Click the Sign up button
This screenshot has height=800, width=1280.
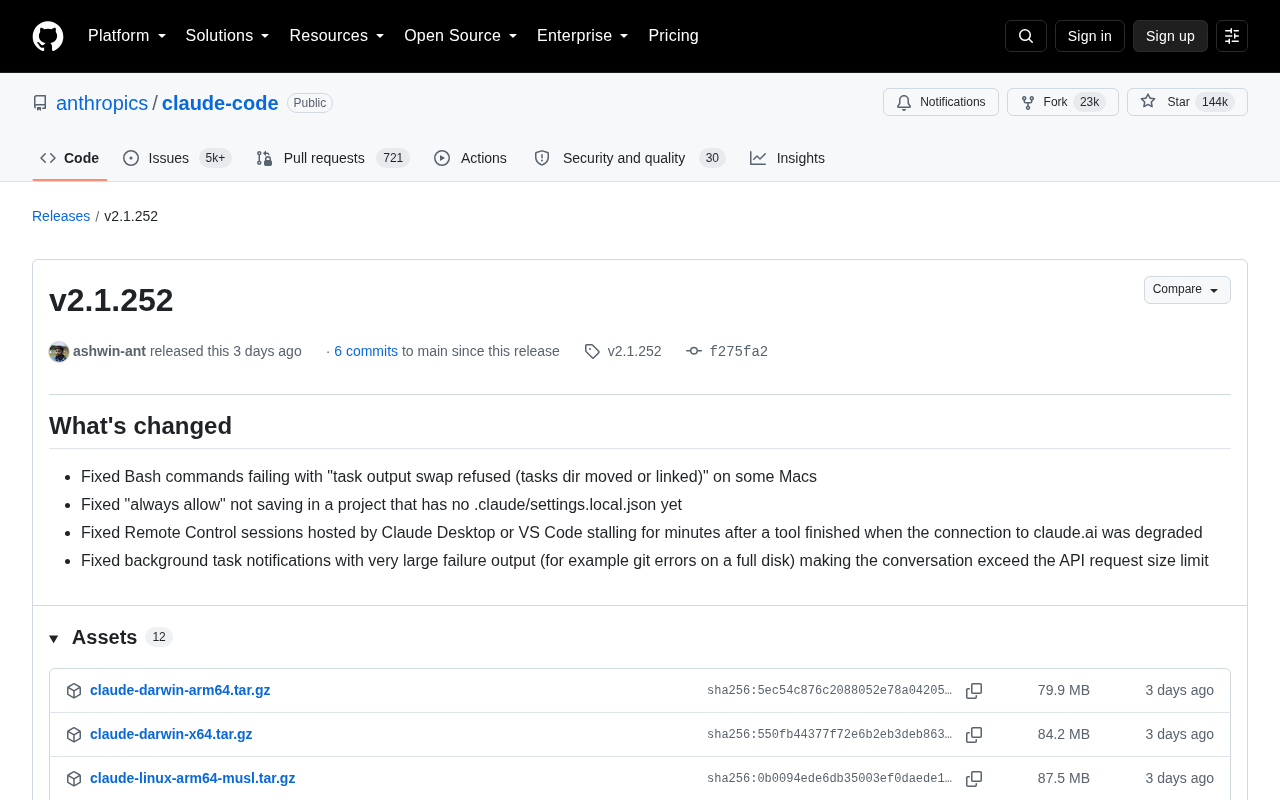pos(1170,36)
